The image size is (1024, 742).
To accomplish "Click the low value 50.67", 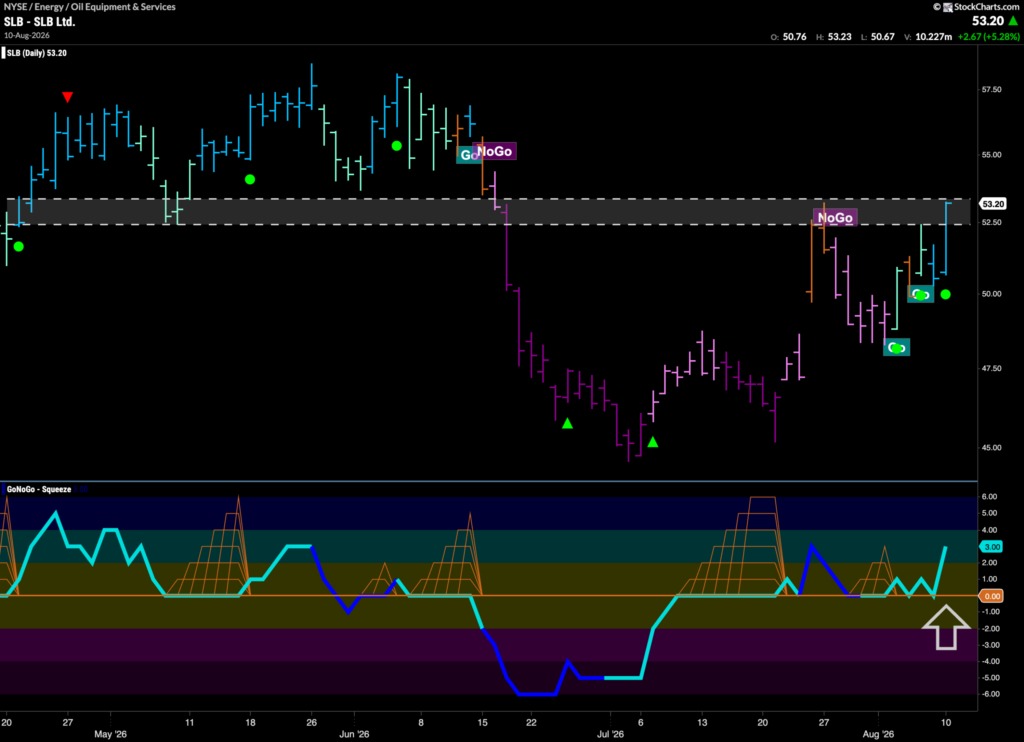I will tap(882, 37).
